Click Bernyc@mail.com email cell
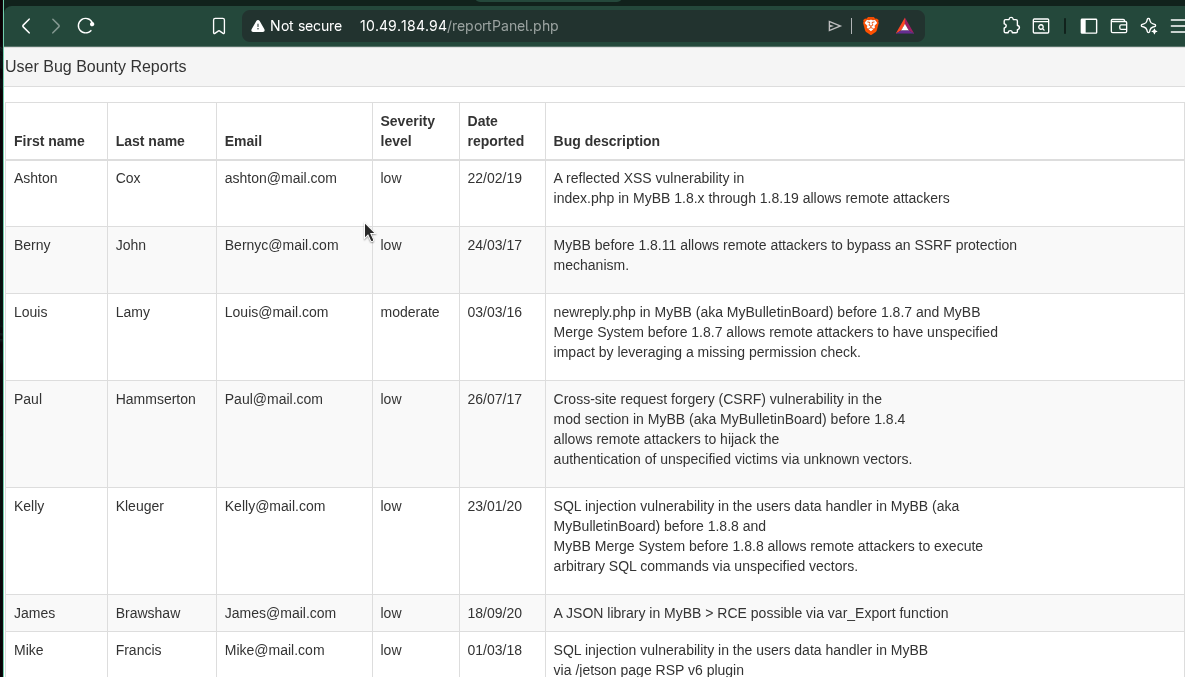This screenshot has height=677, width=1185. pyautogui.click(x=281, y=246)
